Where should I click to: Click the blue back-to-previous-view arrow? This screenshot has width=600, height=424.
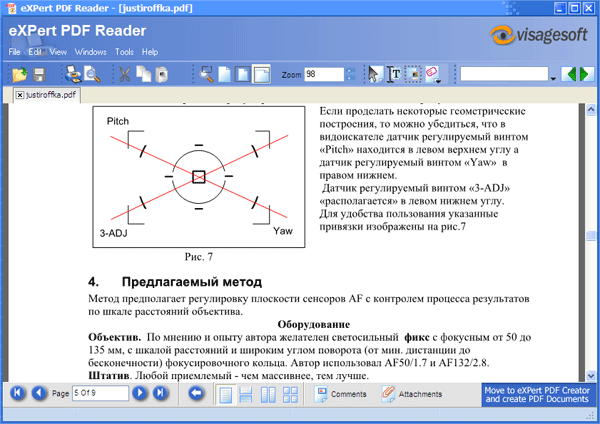click(x=196, y=393)
